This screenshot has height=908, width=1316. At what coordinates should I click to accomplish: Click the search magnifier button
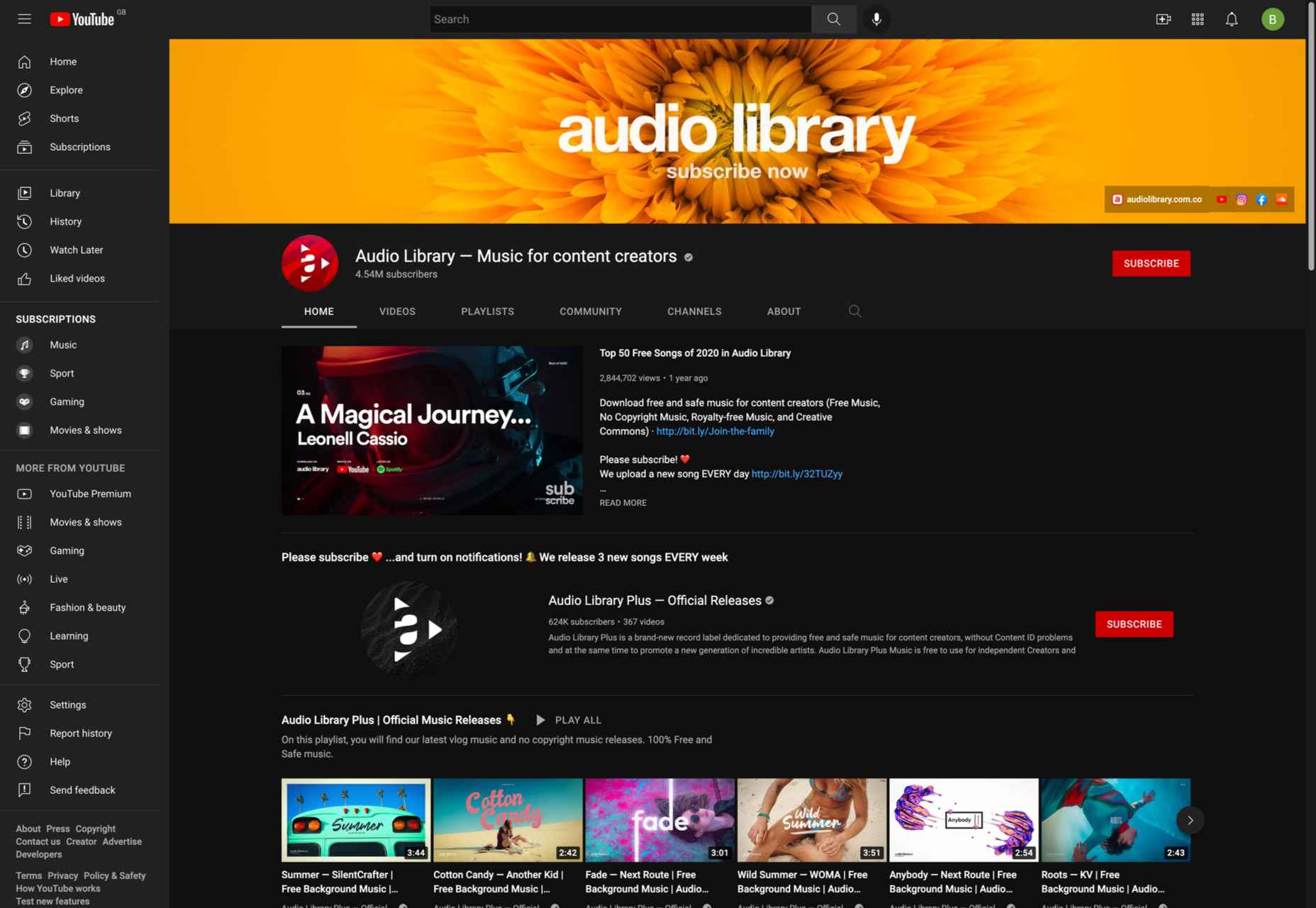tap(834, 19)
